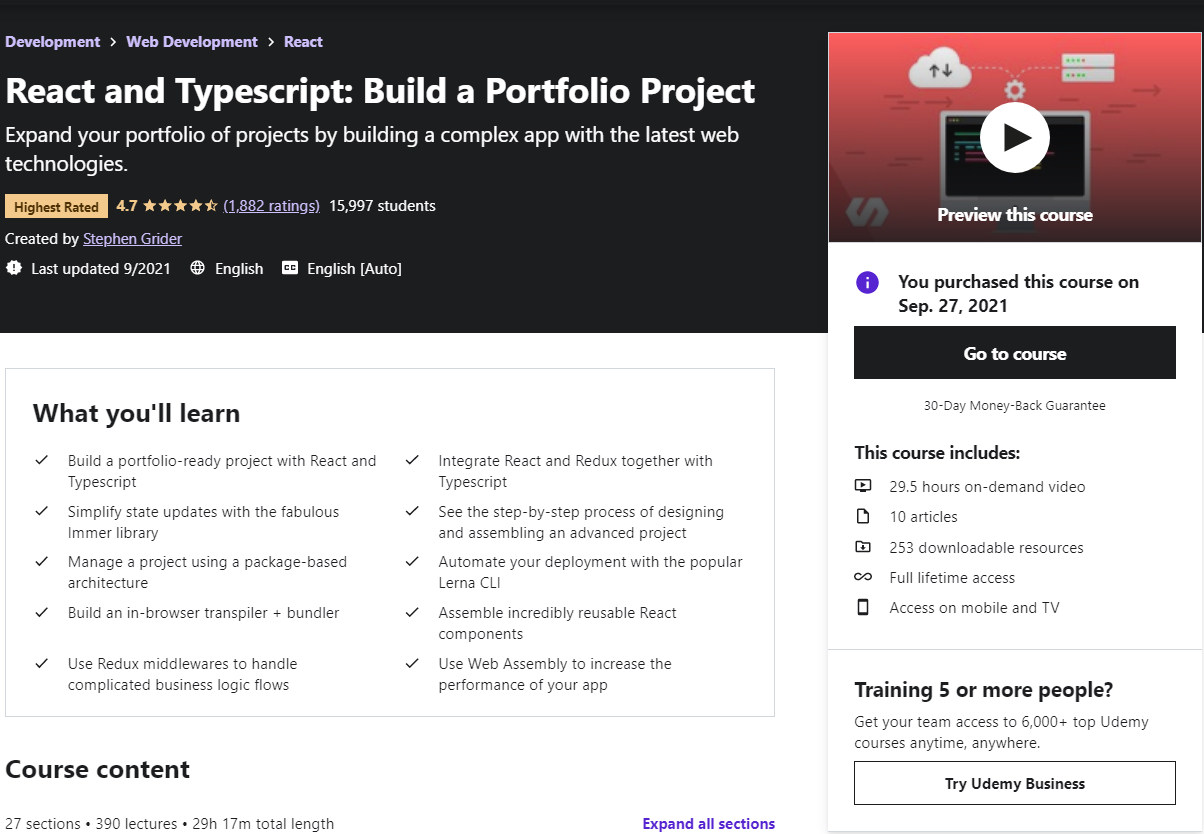Expand all sections of course content
1204x834 pixels.
point(709,824)
